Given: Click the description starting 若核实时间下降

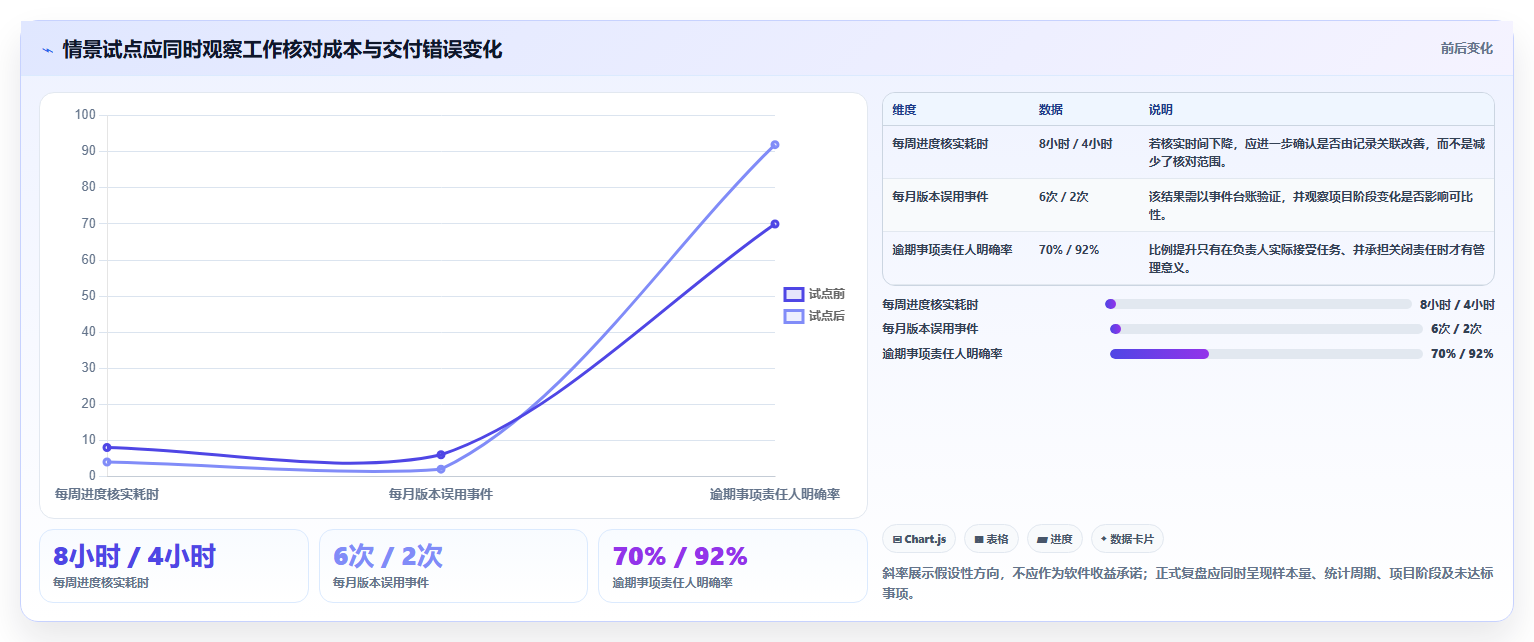Looking at the screenshot, I should 1317,152.
